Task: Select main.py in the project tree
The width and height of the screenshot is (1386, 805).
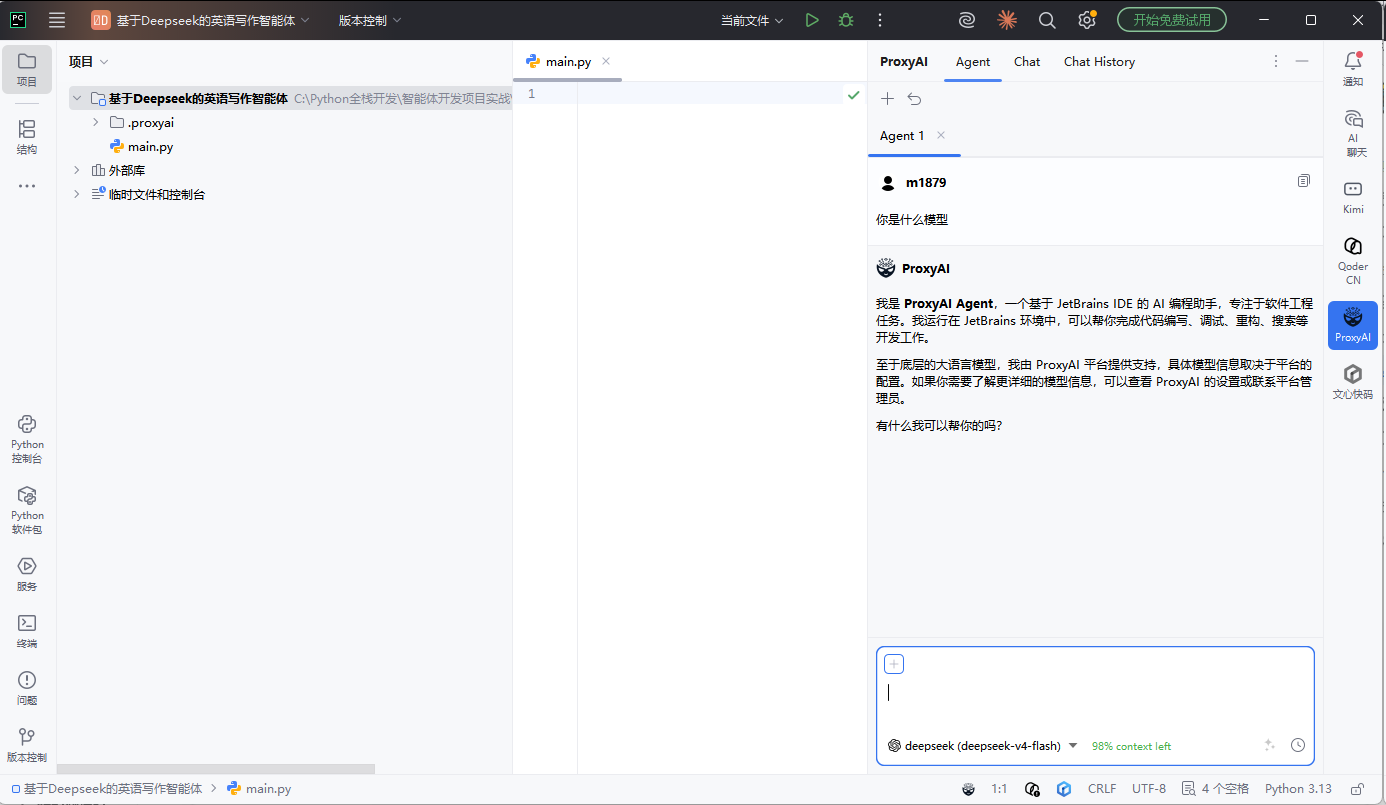Action: [x=150, y=146]
